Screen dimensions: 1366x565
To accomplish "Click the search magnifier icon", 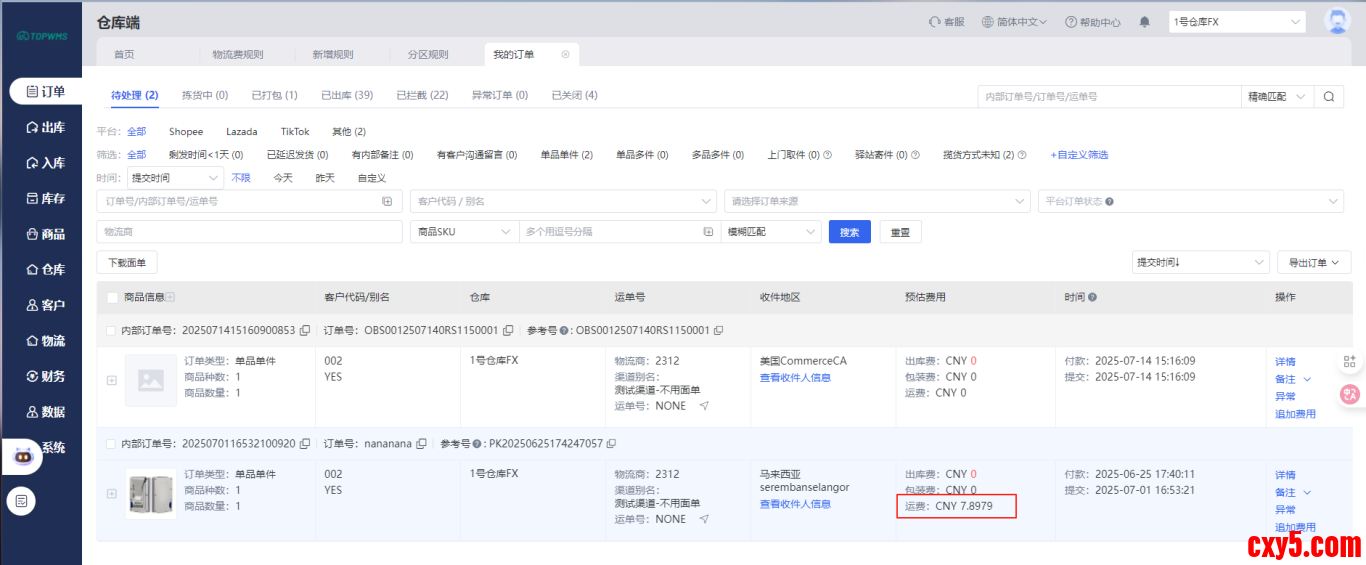I will point(1328,97).
